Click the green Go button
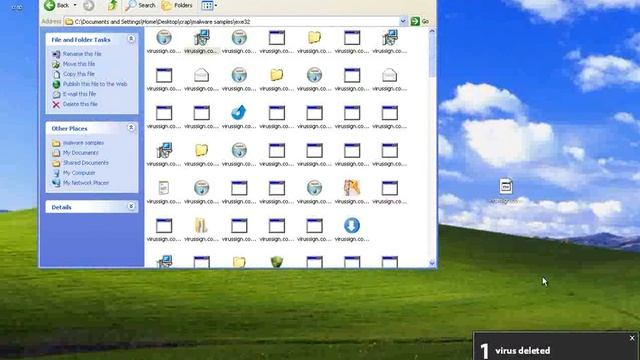The image size is (640, 360). [x=420, y=21]
